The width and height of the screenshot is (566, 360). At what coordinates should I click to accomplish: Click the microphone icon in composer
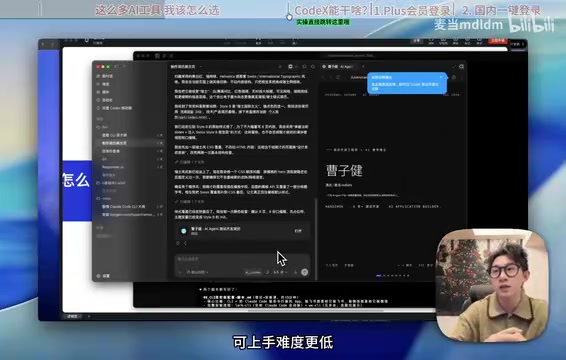[295, 272]
